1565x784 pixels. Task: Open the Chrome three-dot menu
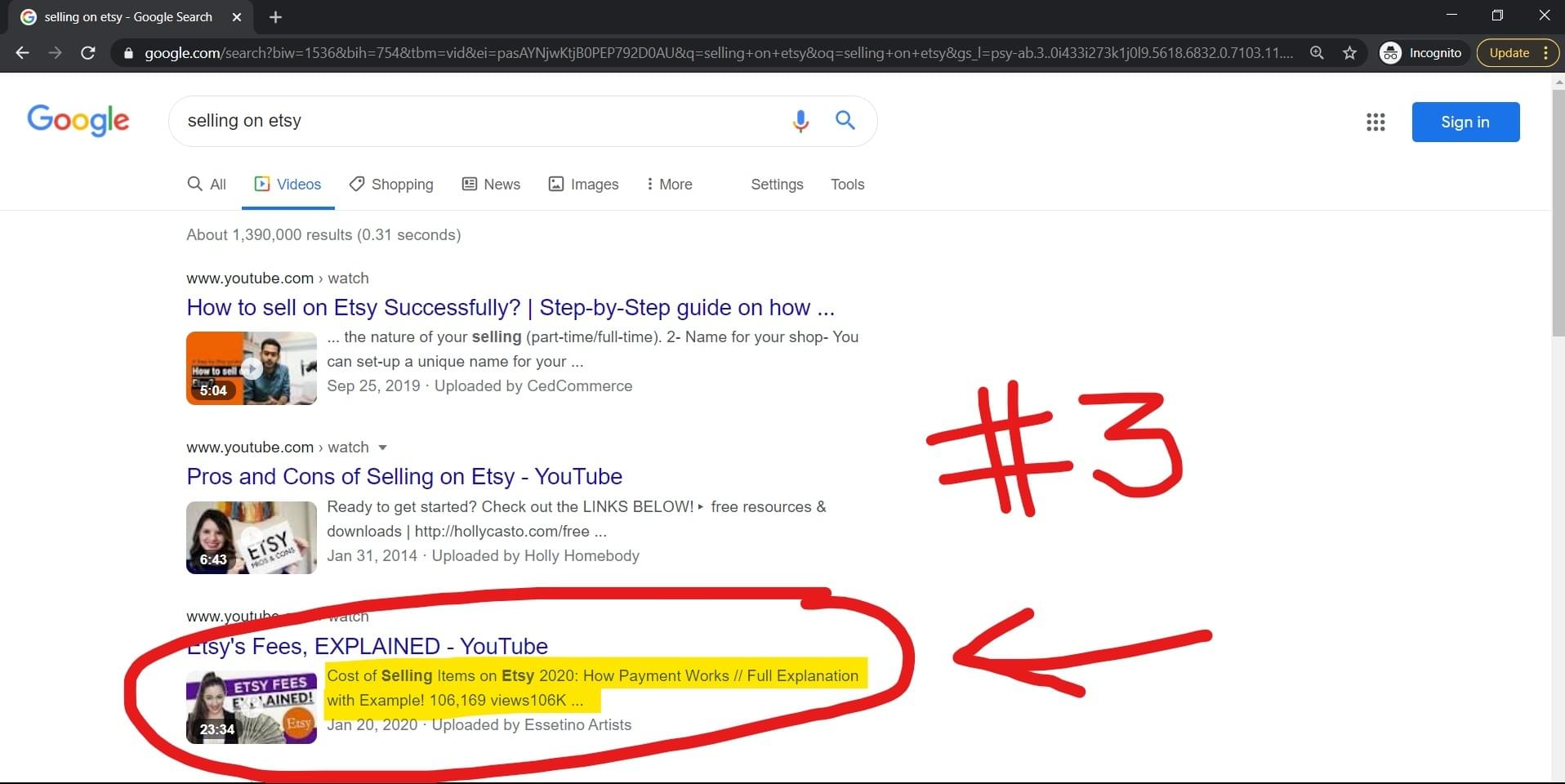click(1546, 52)
